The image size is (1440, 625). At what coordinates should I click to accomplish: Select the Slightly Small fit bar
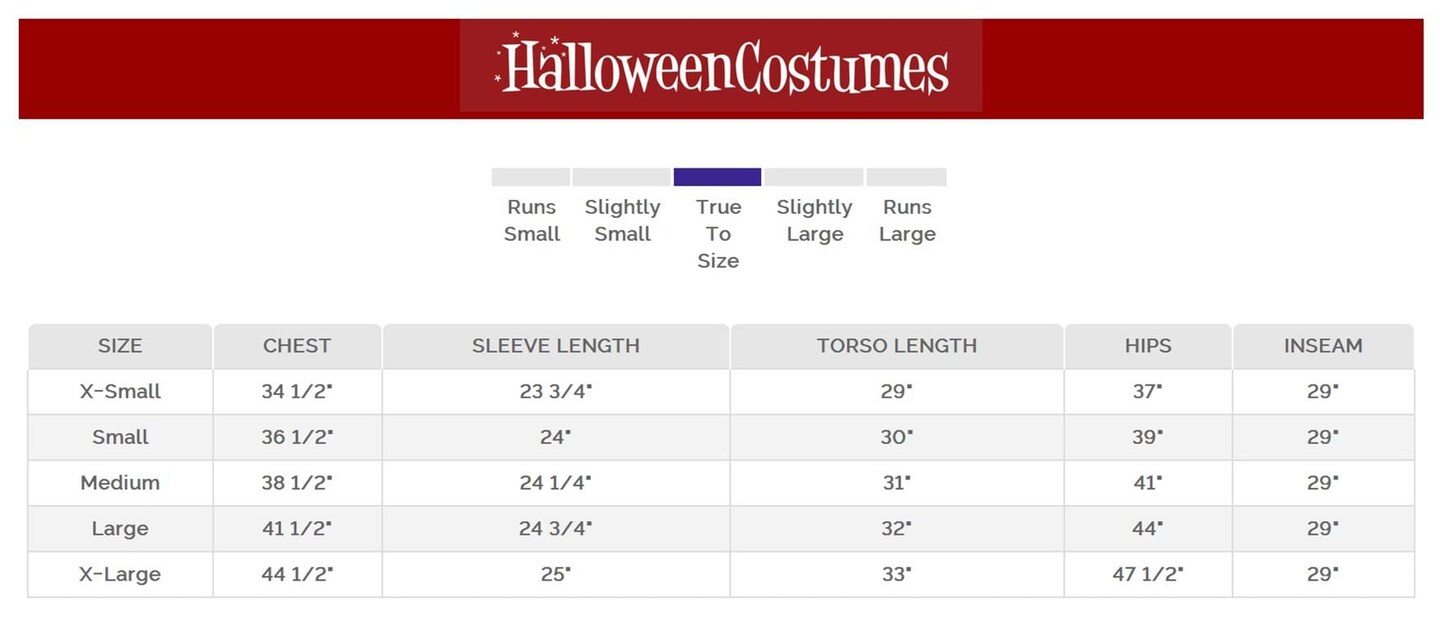pos(621,177)
